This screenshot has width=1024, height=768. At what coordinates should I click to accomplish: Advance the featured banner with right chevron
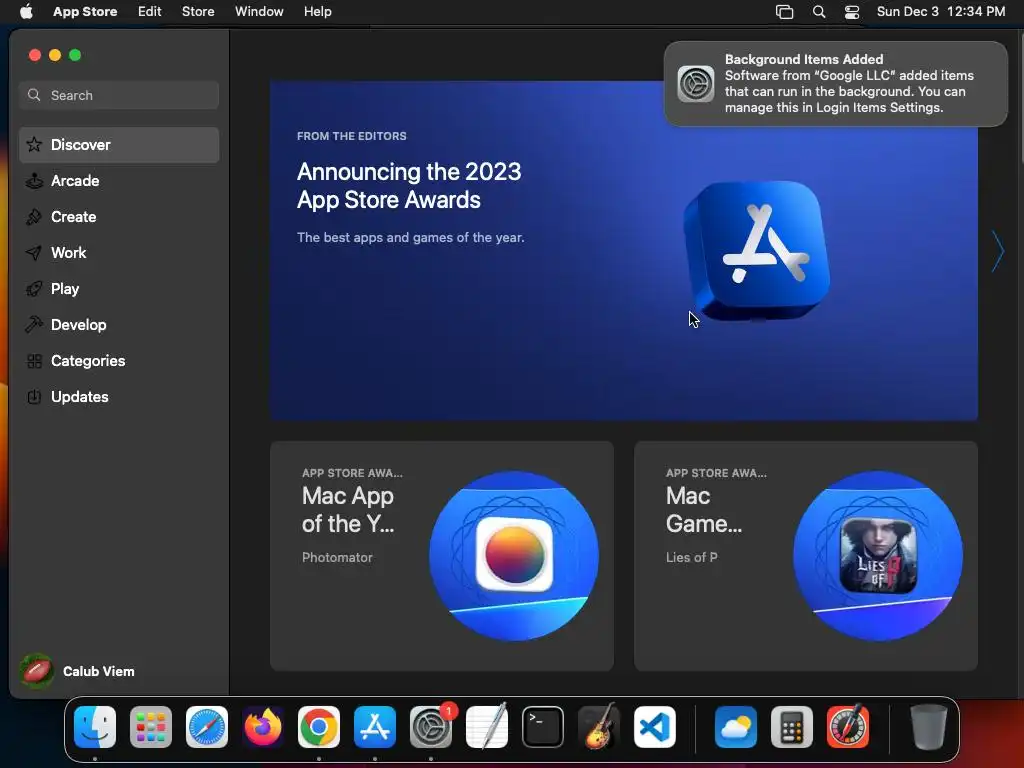tap(997, 251)
